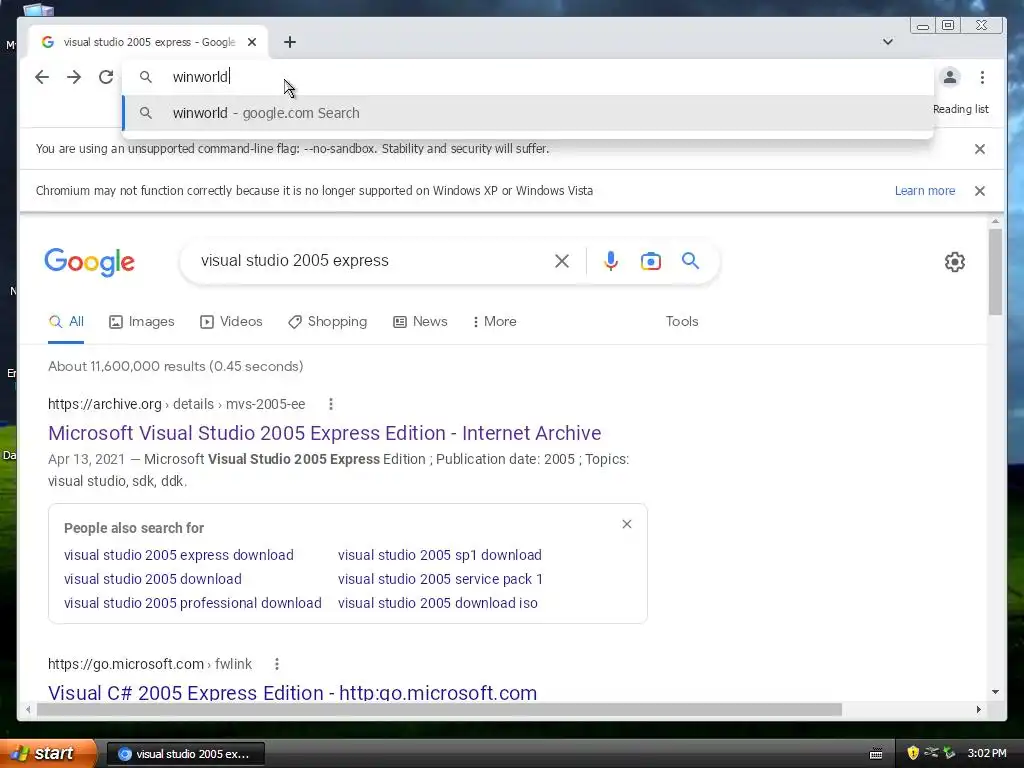Open Visual C# 2005 Express Edition result
This screenshot has height=768, width=1024.
pyautogui.click(x=293, y=692)
